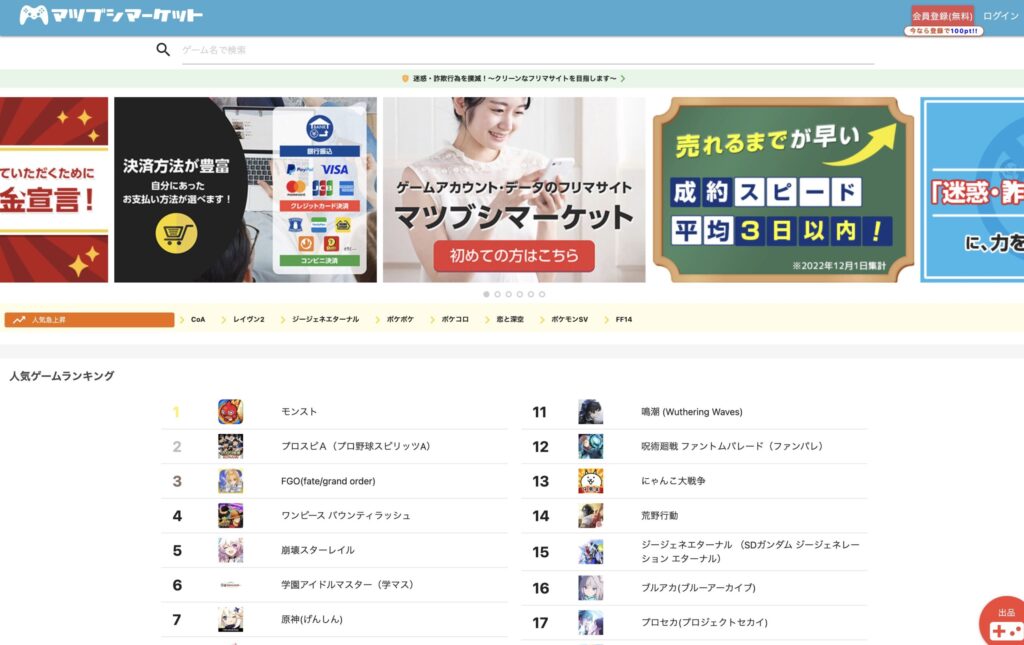Image resolution: width=1024 pixels, height=645 pixels.
Task: Click プロスピA(プロ野球スピリッツA) ranking name
Action: coord(356,447)
